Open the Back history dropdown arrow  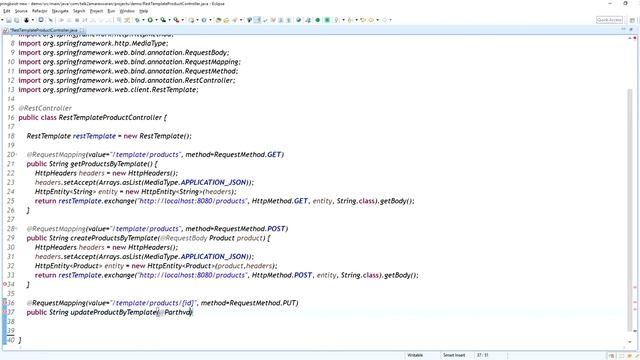(x=378, y=20)
